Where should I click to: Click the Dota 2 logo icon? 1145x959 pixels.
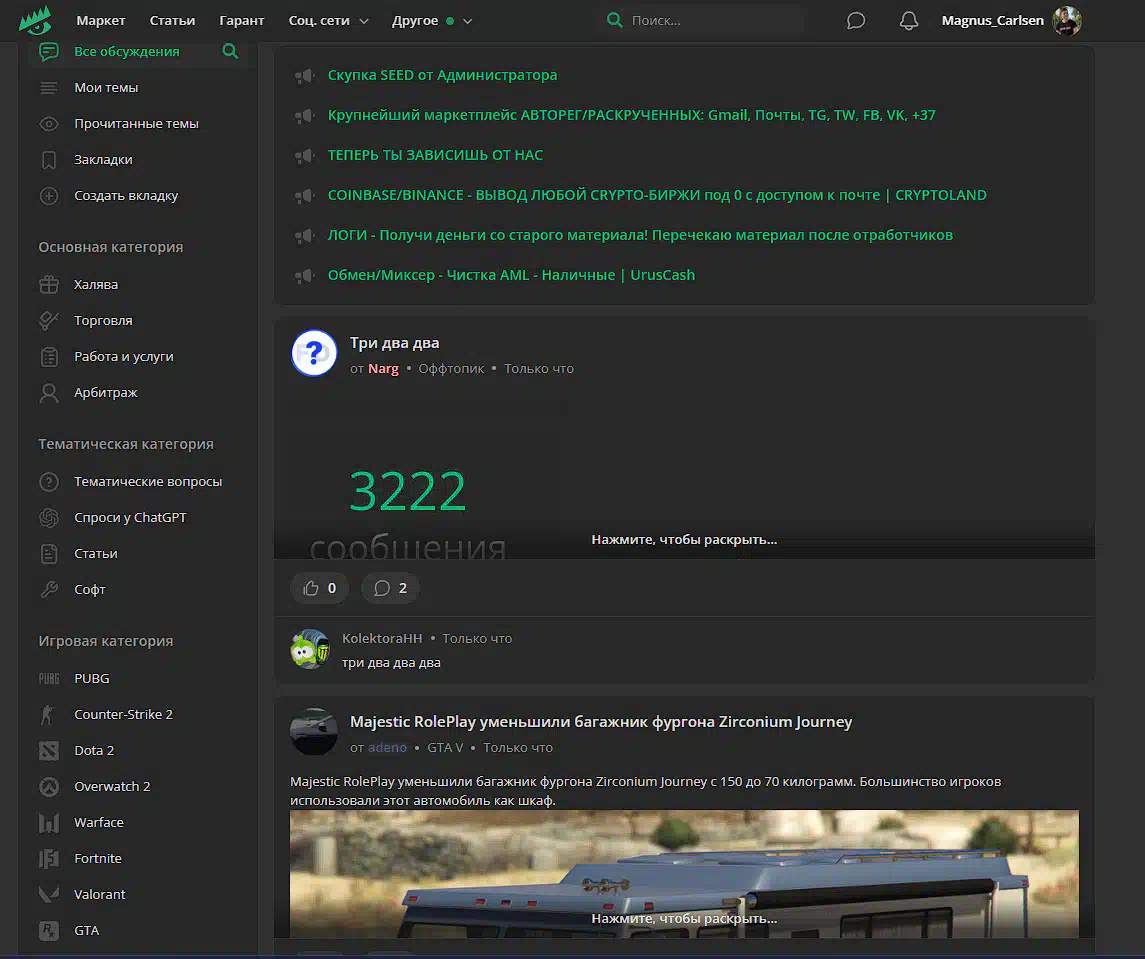(x=49, y=750)
